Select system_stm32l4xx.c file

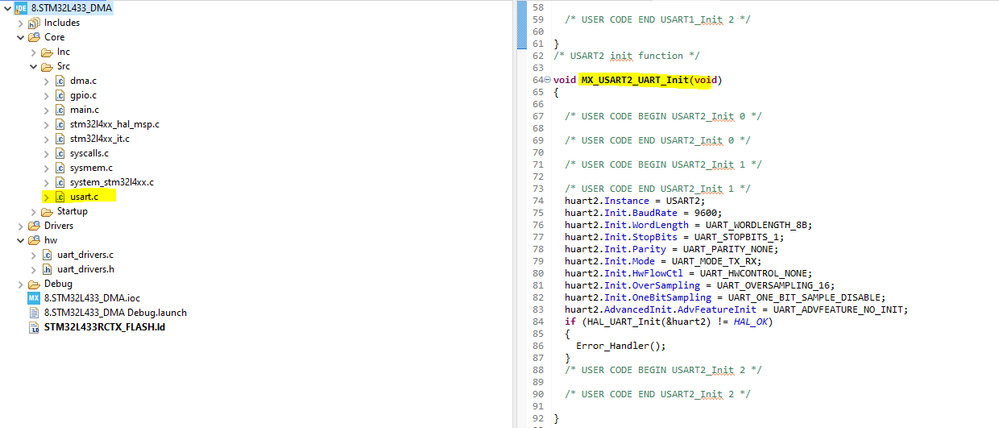112,182
